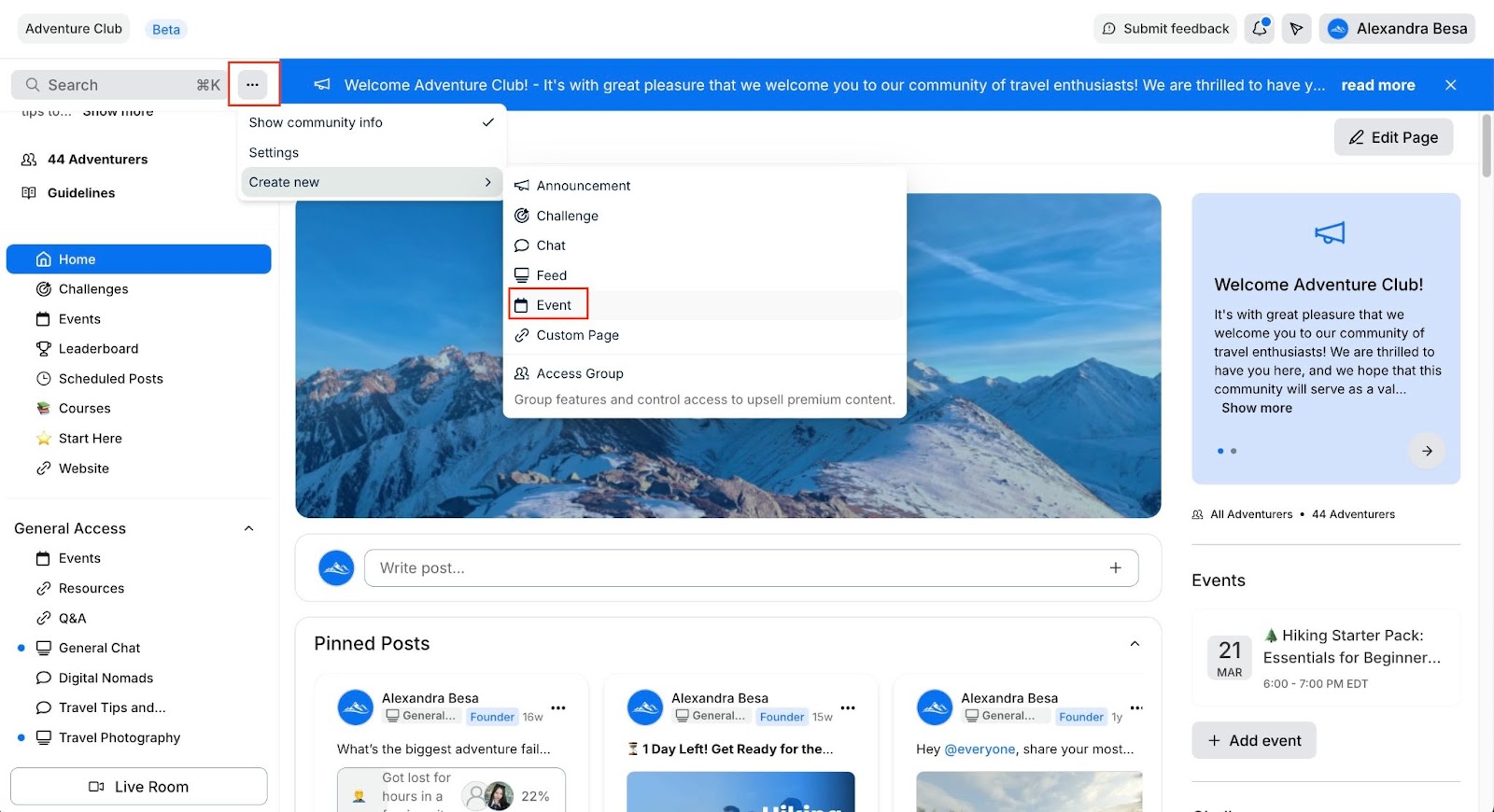
Task: Open the three-dots community menu button
Action: (x=253, y=85)
